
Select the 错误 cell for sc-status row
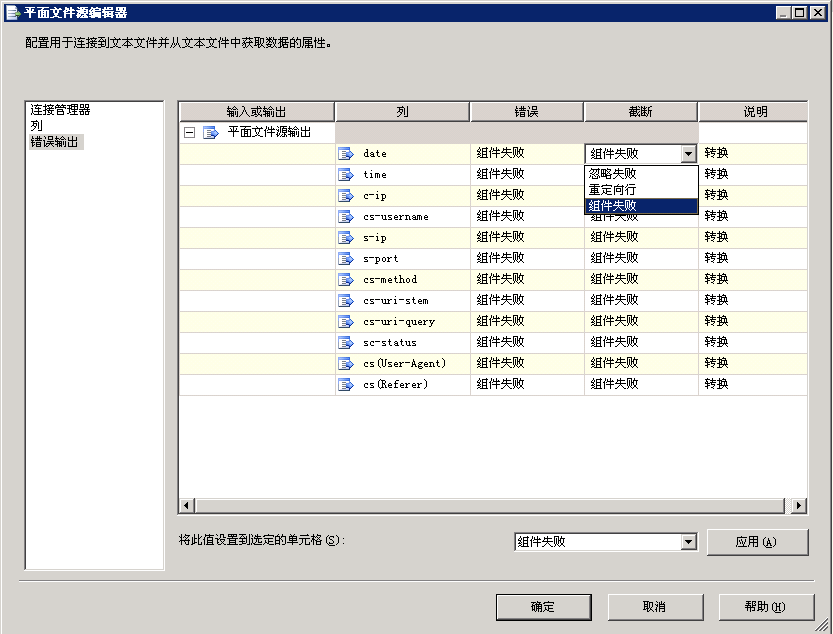pyautogui.click(x=527, y=343)
